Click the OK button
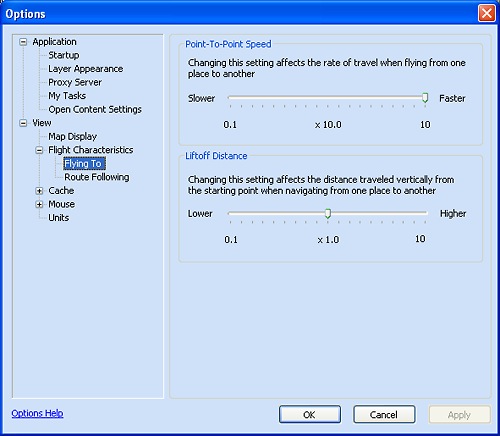Image resolution: width=500 pixels, height=436 pixels. [310, 414]
